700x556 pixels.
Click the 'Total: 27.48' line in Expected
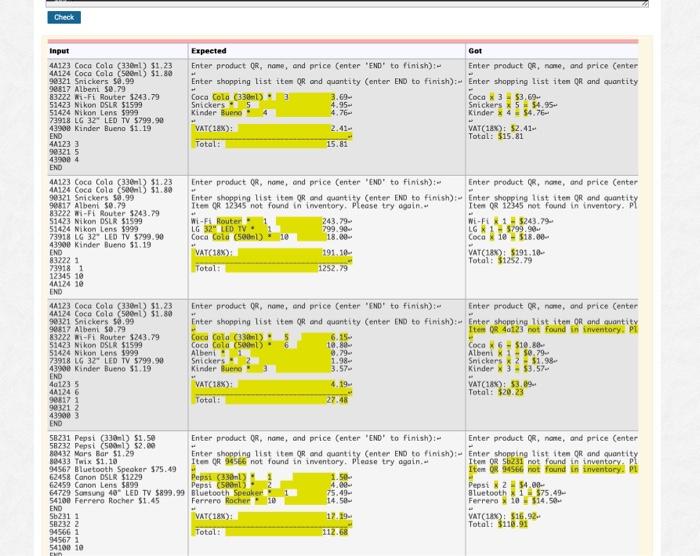(271, 400)
